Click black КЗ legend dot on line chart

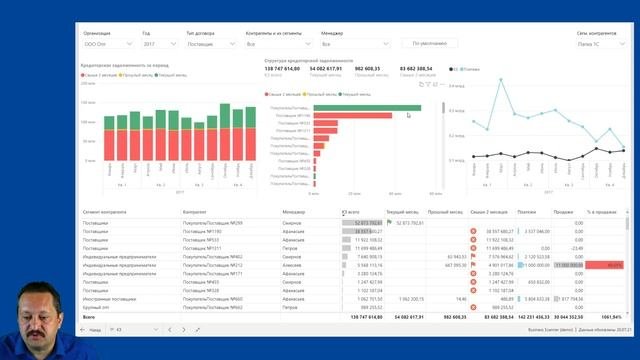(x=451, y=69)
